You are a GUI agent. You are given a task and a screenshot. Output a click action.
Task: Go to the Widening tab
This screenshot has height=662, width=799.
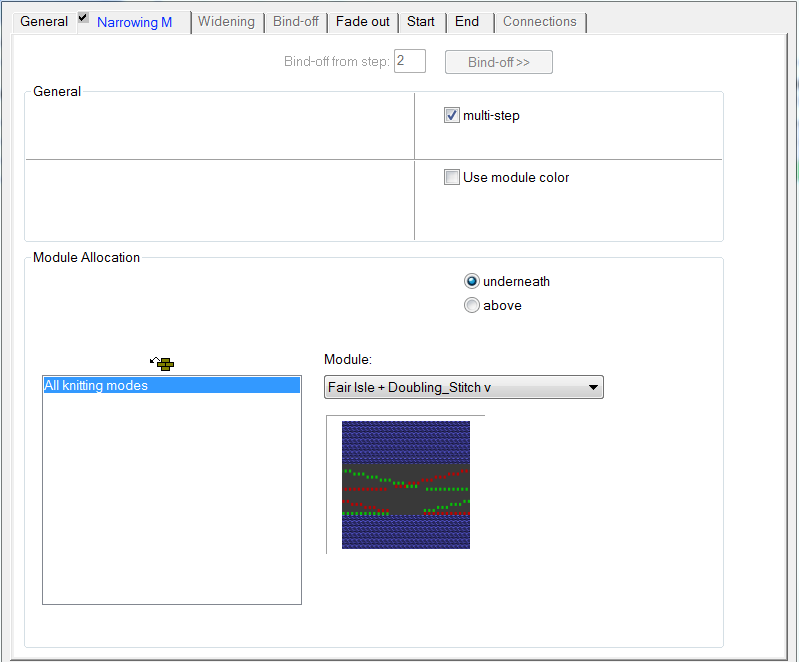(x=227, y=22)
